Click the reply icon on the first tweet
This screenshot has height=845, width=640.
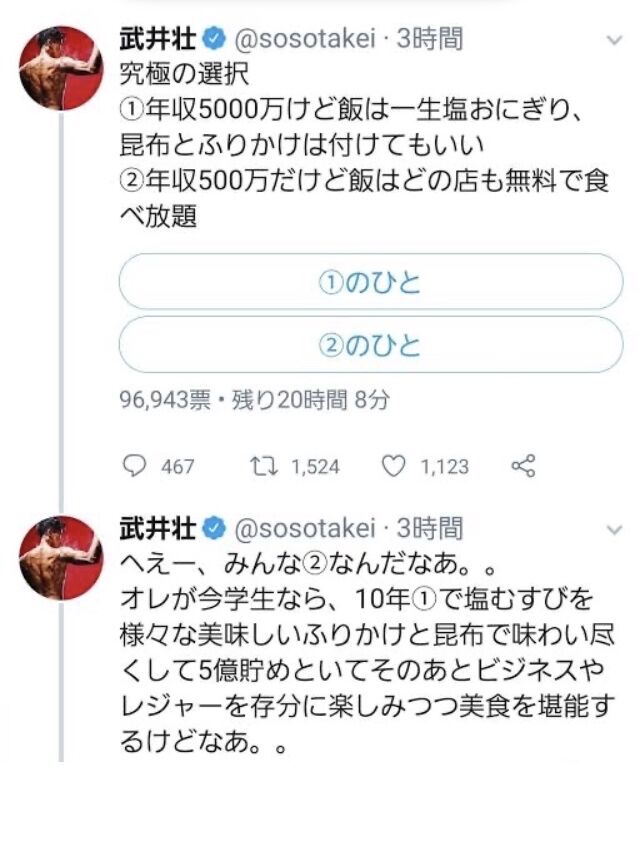[134, 466]
